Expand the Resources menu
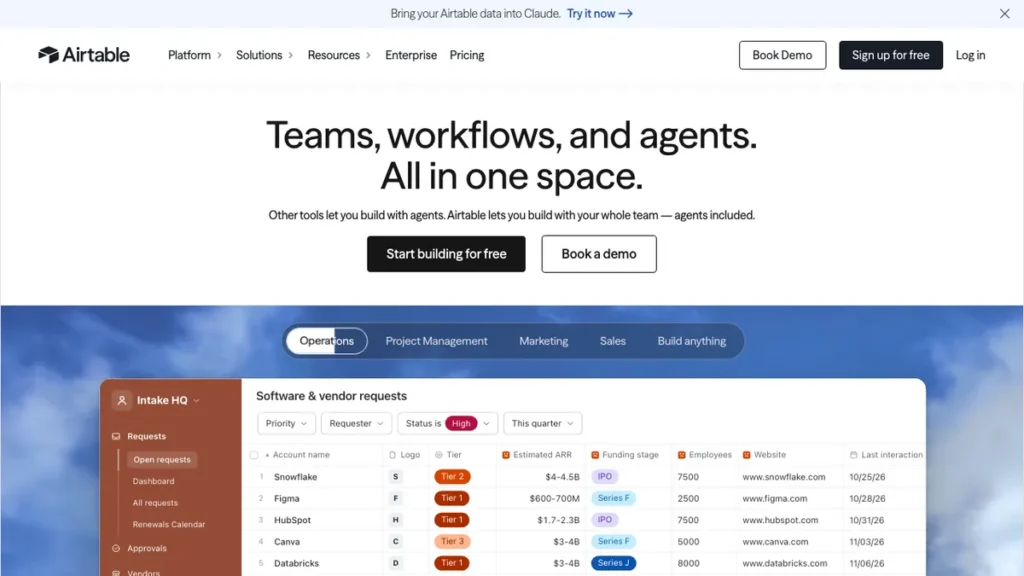 point(339,55)
